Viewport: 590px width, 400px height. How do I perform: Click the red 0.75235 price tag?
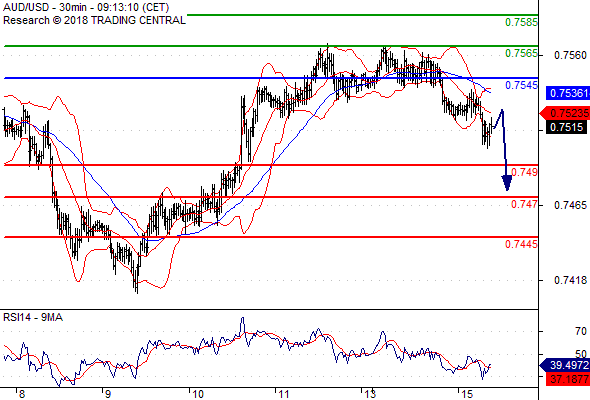[x=565, y=113]
